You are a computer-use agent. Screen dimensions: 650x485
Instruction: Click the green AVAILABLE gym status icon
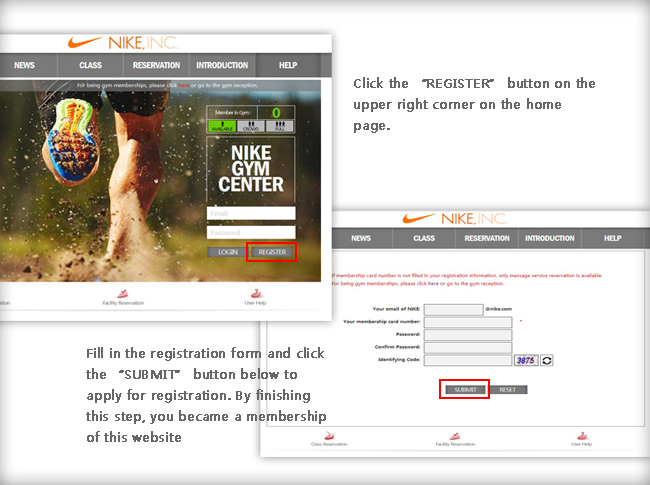(x=222, y=126)
